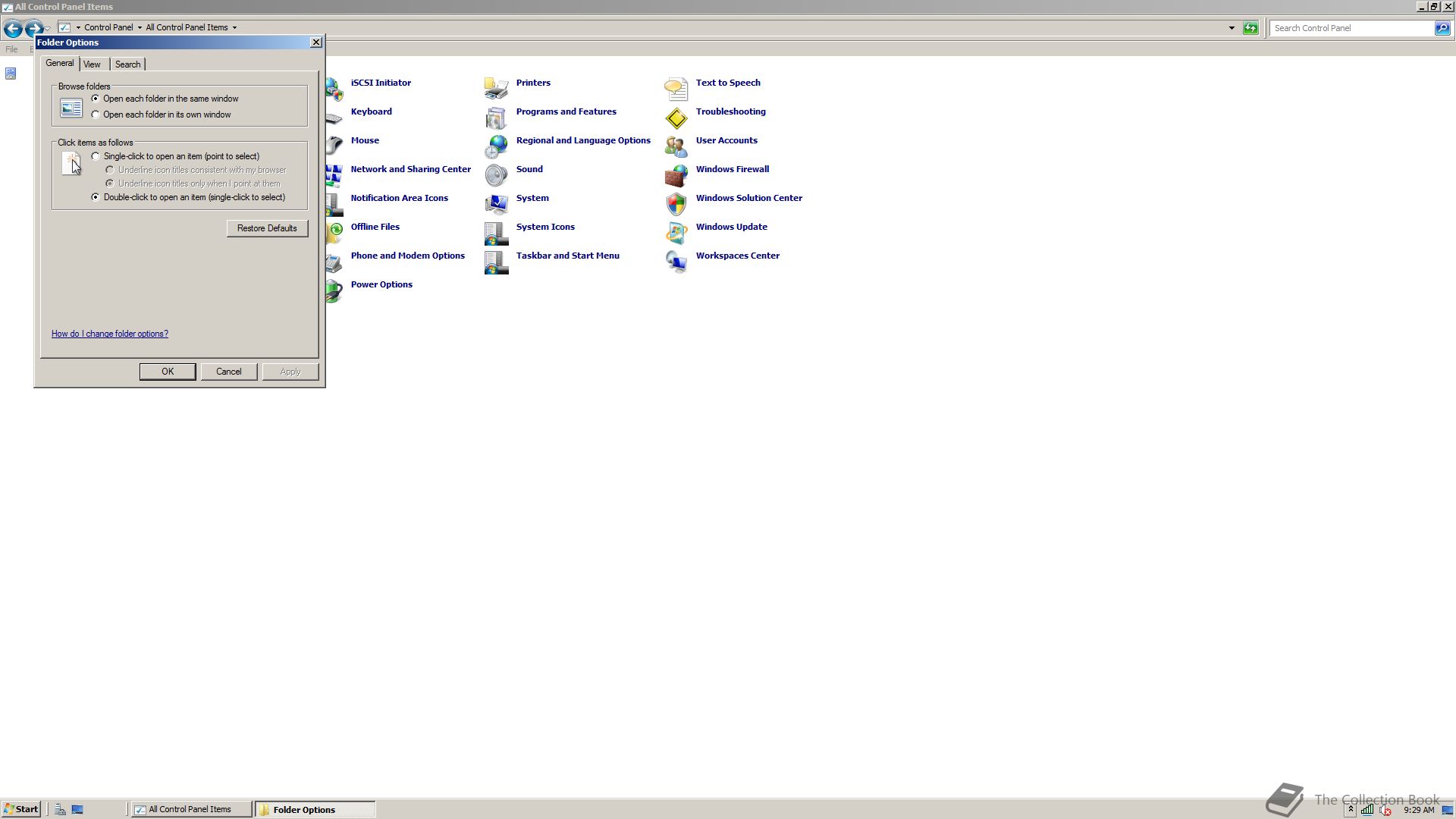This screenshot has height=819, width=1456.
Task: Open the Sound speaker icon
Action: [x=496, y=175]
